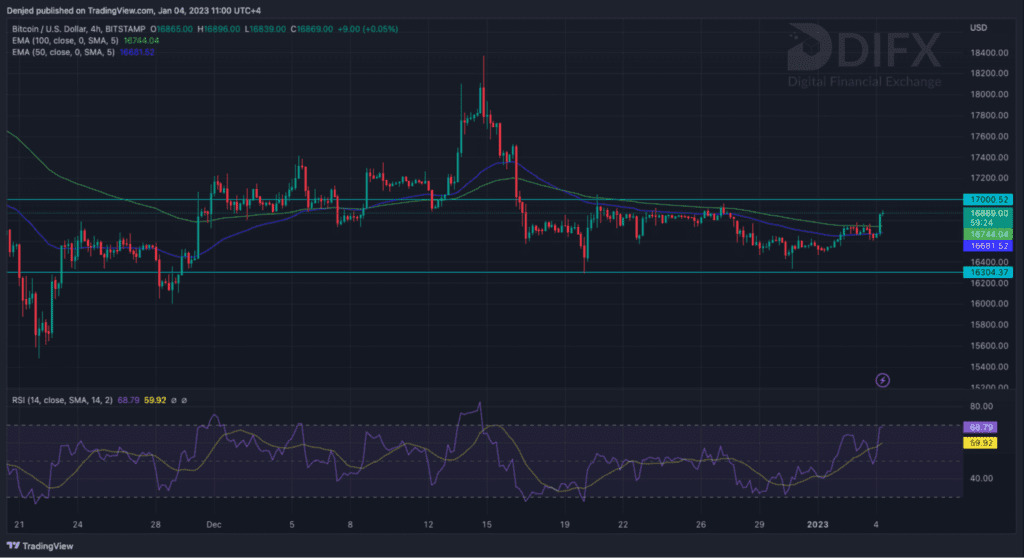The width and height of the screenshot is (1024, 558).
Task: Click the Dec marker on time axis
Action: point(212,524)
